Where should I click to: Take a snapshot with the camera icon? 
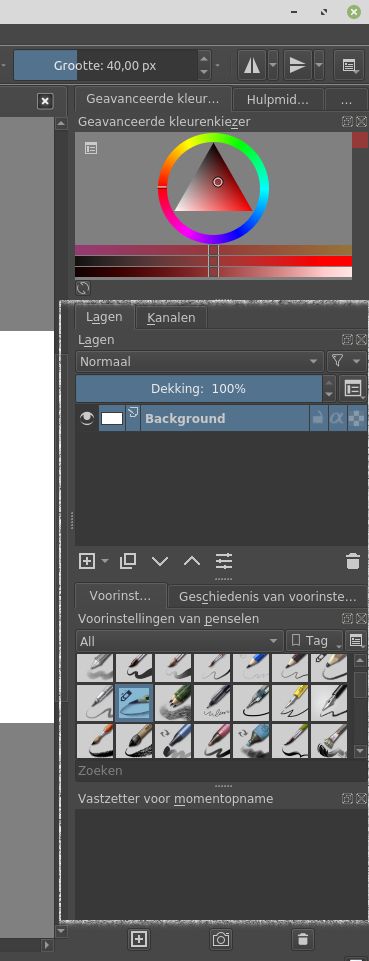221,939
